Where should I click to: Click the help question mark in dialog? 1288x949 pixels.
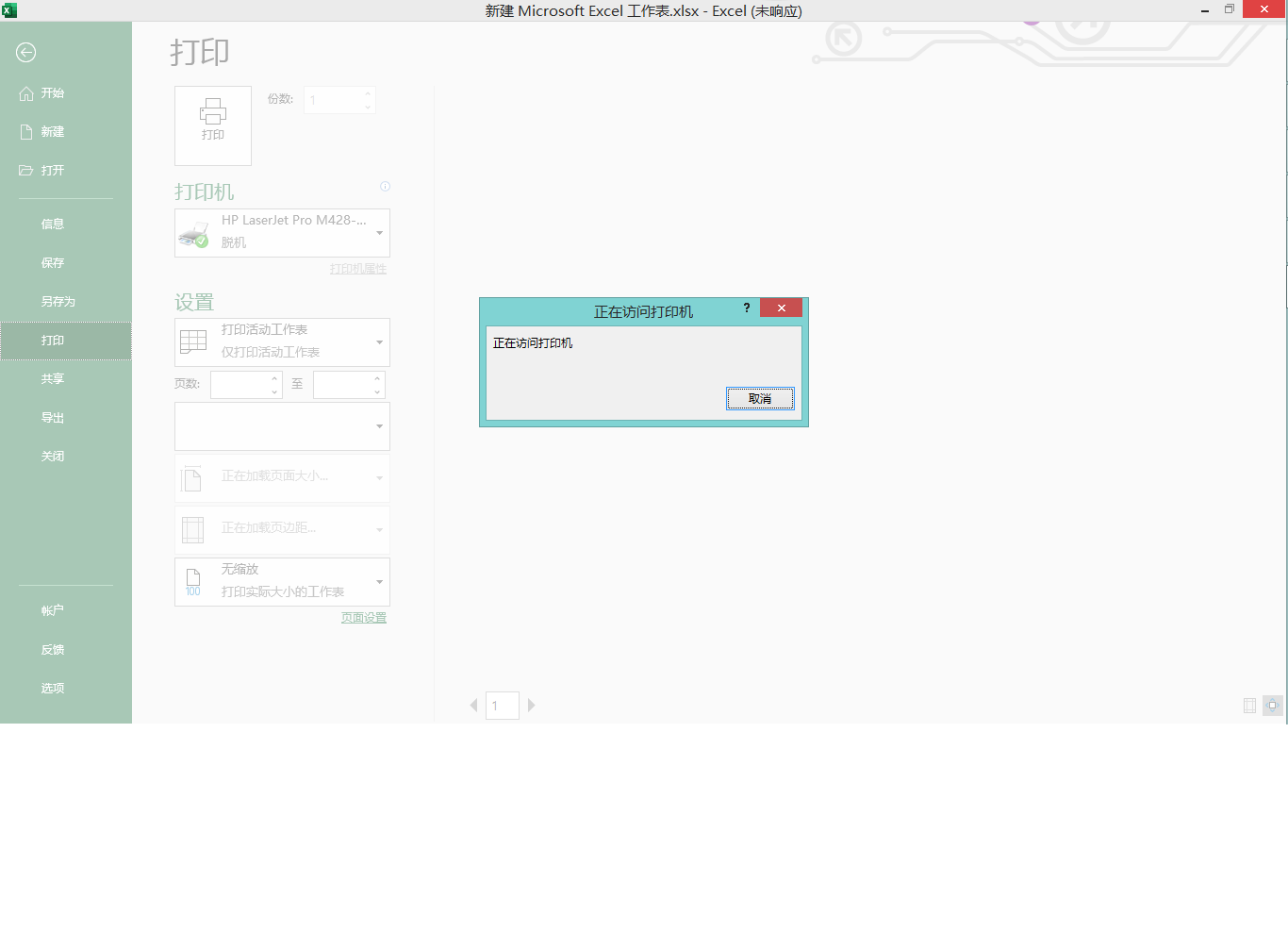tap(747, 308)
